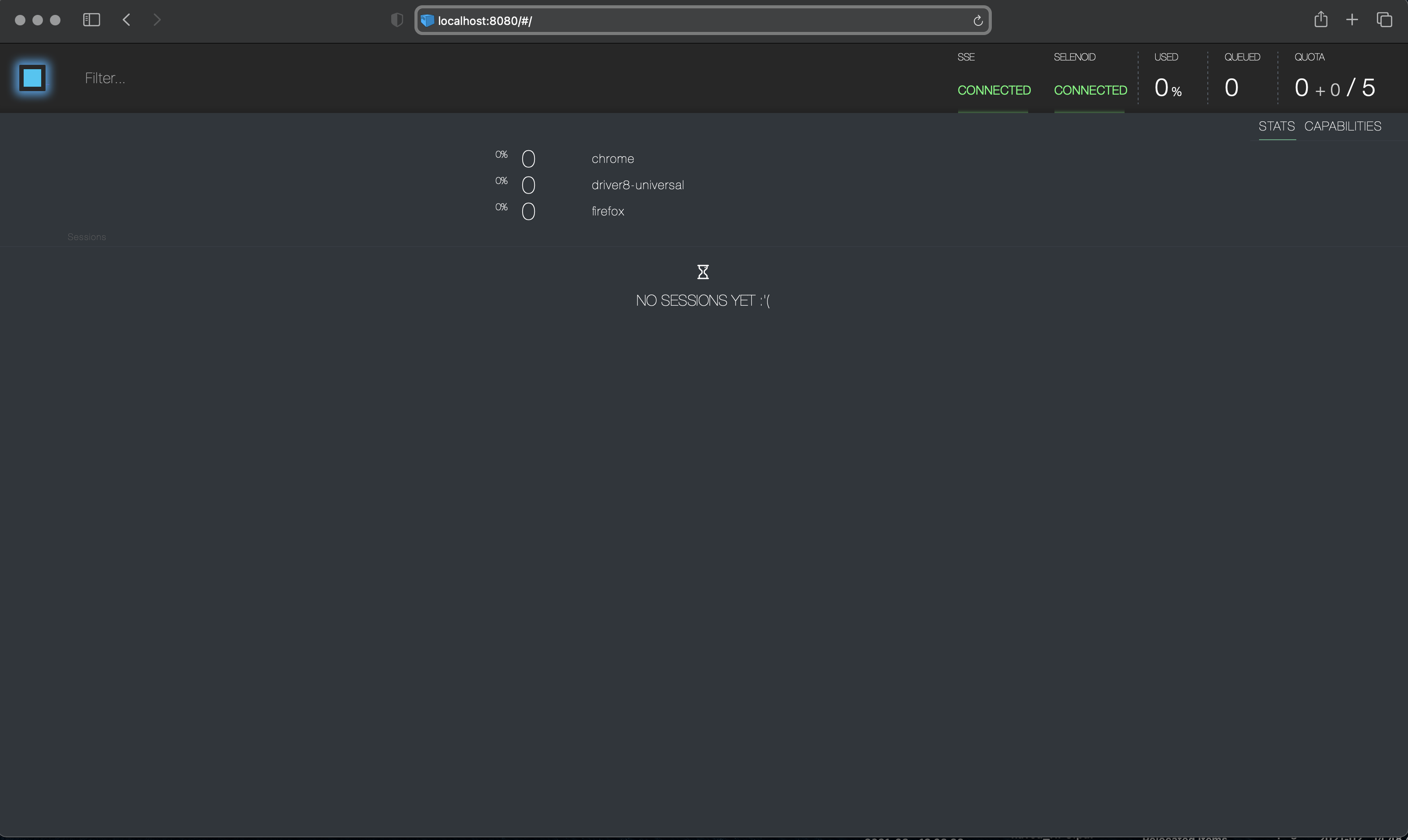
Task: Click the Selenium Grid logo icon
Action: click(x=32, y=77)
